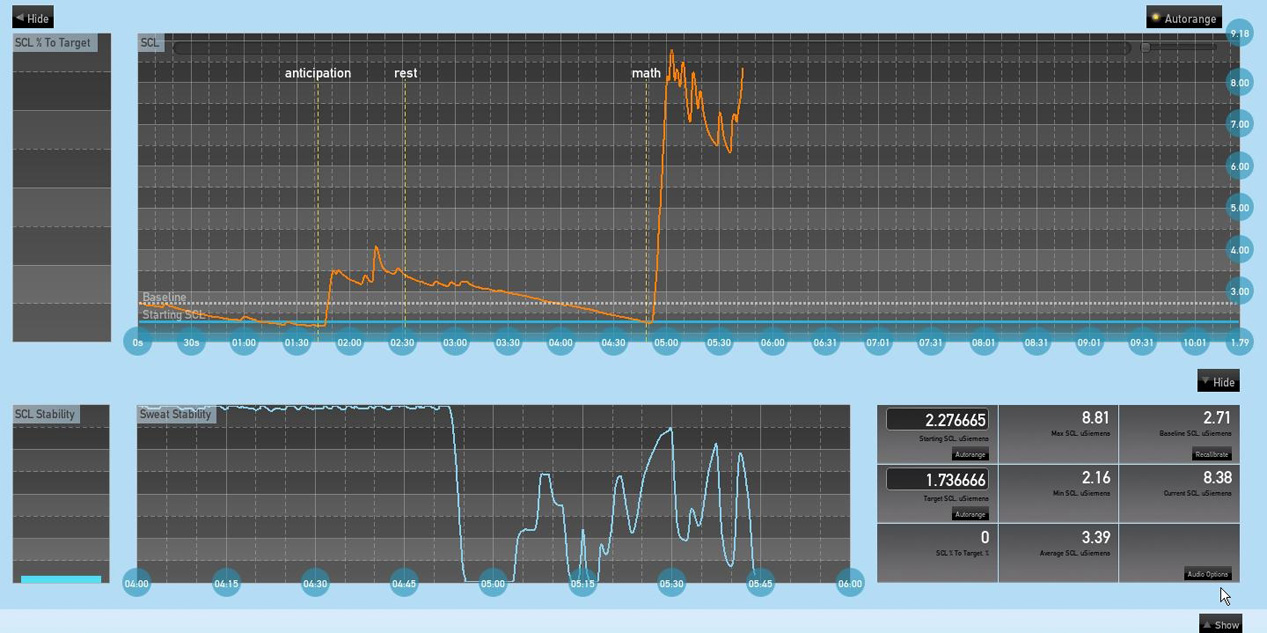Screen dimensions: 1267x633
Task: Edit the Target SCL value 1.736666
Action: tap(935, 480)
